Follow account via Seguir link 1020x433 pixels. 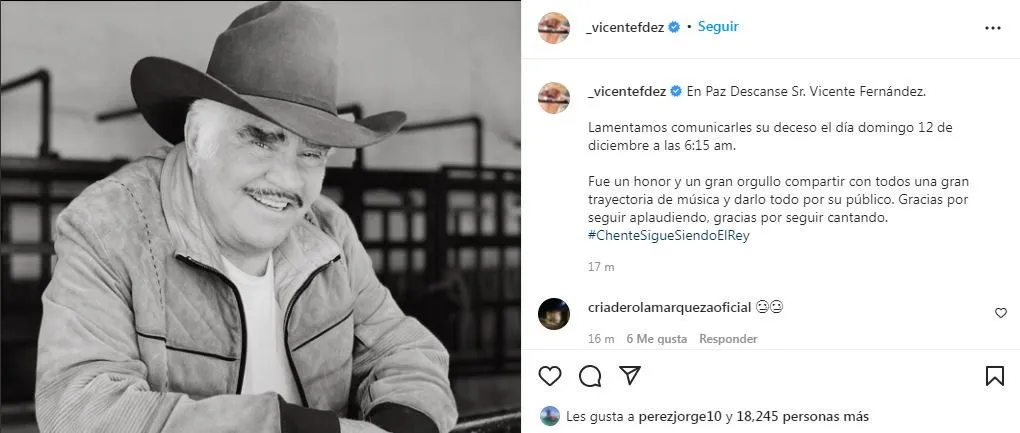point(718,27)
